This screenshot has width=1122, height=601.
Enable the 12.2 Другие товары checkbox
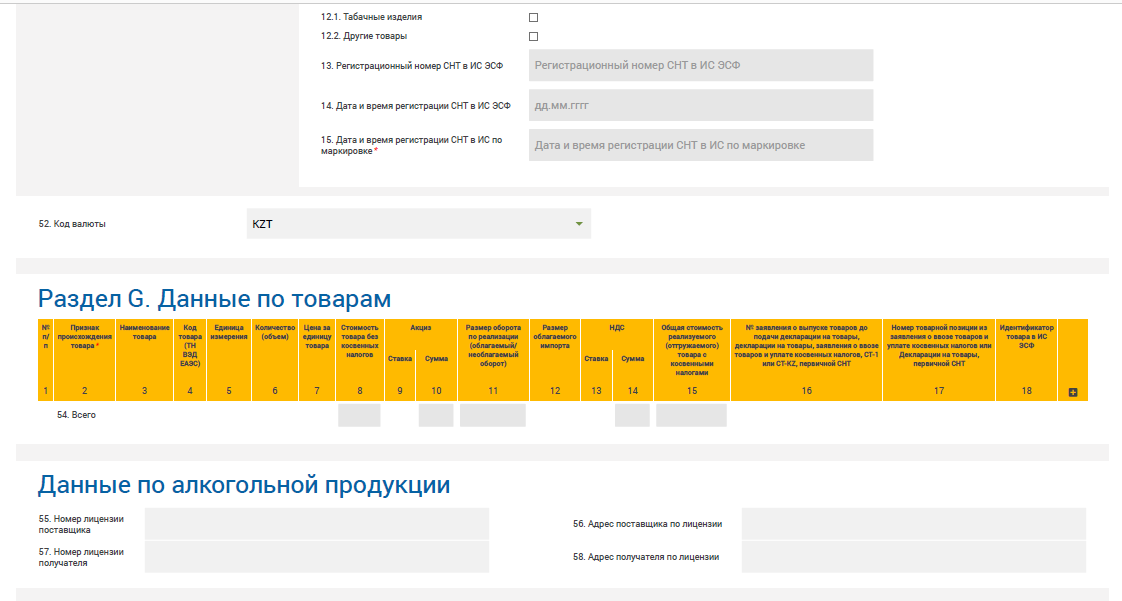point(533,37)
